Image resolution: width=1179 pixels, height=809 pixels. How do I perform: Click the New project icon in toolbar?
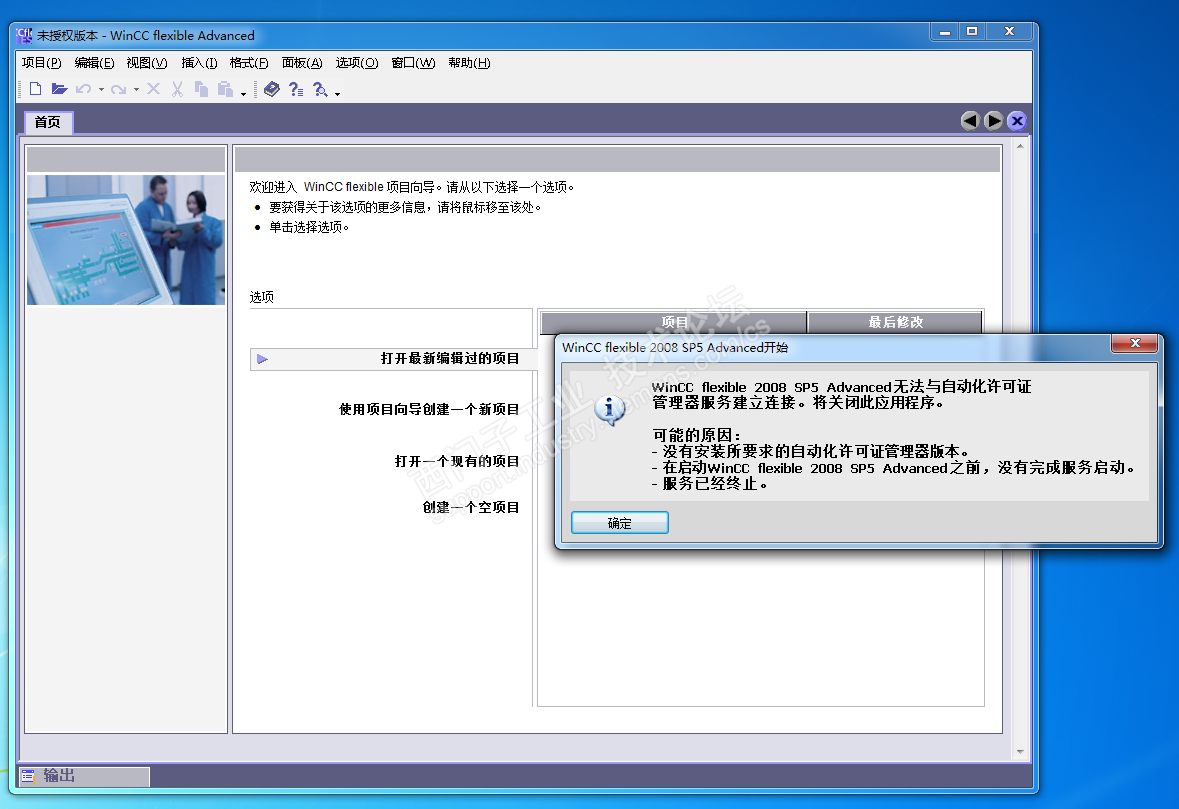[35, 89]
